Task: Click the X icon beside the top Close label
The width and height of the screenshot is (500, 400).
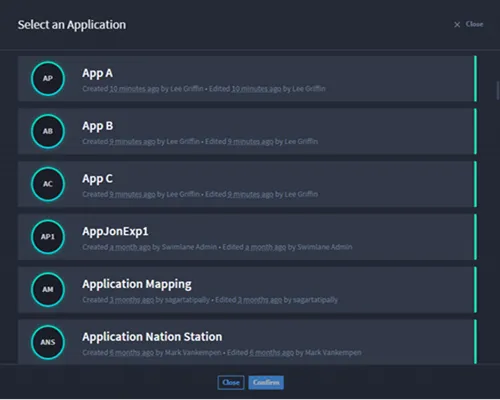Action: [457, 25]
